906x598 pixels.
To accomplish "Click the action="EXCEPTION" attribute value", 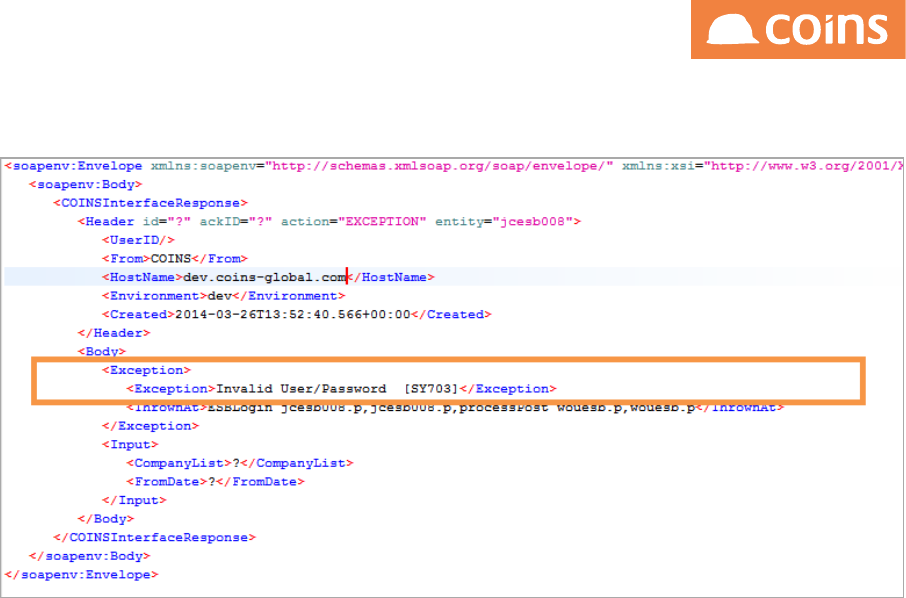I will click(382, 222).
